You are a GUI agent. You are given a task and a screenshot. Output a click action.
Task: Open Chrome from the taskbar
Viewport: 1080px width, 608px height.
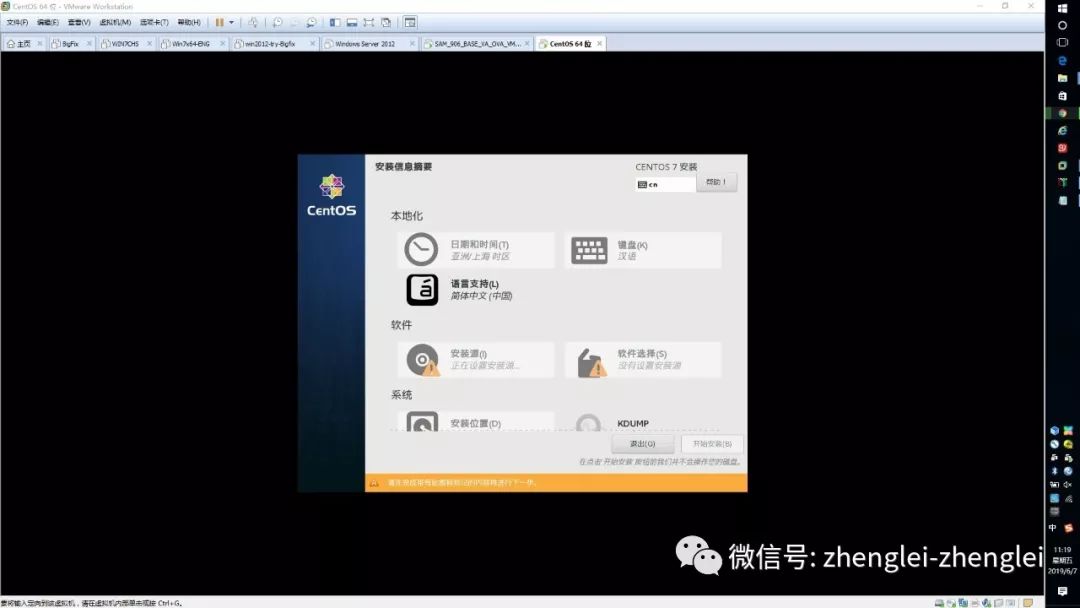point(1062,113)
